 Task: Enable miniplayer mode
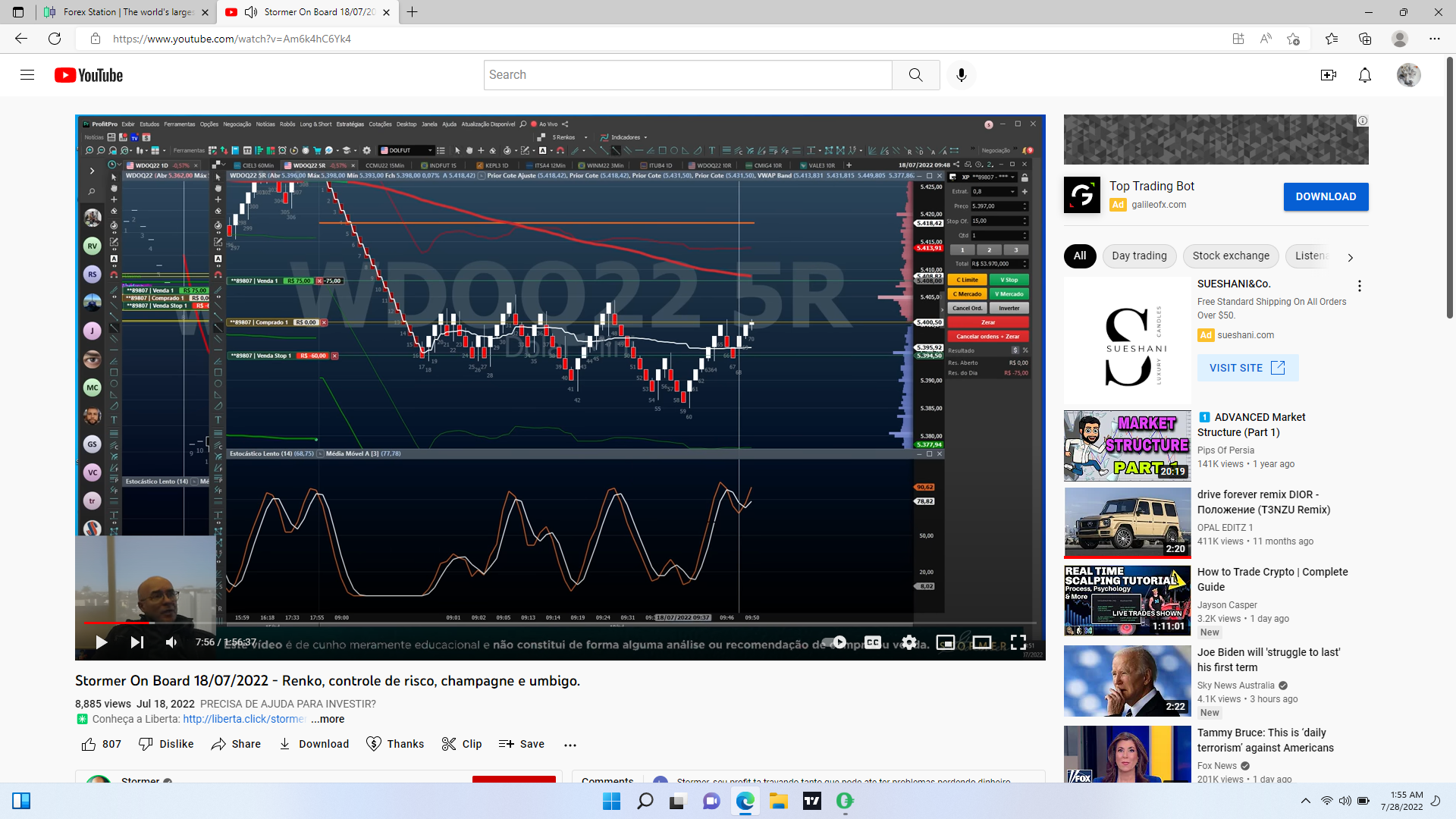click(945, 642)
